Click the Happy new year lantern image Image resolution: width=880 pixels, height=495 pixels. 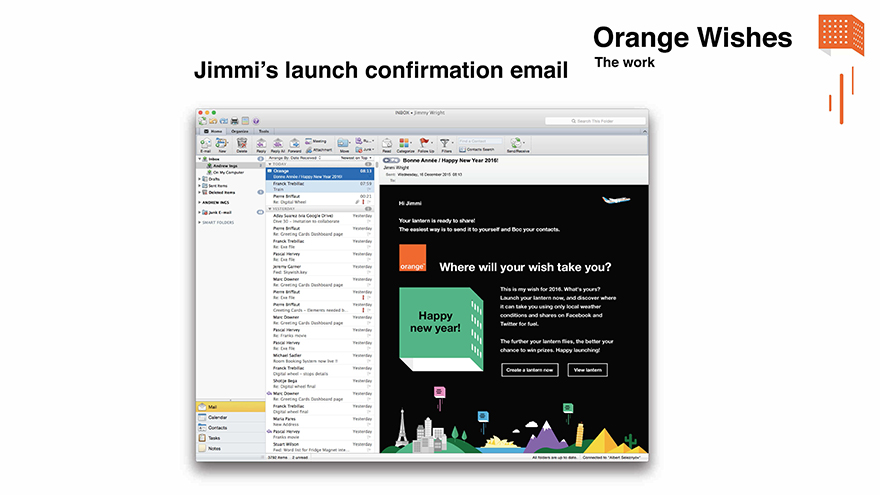[441, 329]
